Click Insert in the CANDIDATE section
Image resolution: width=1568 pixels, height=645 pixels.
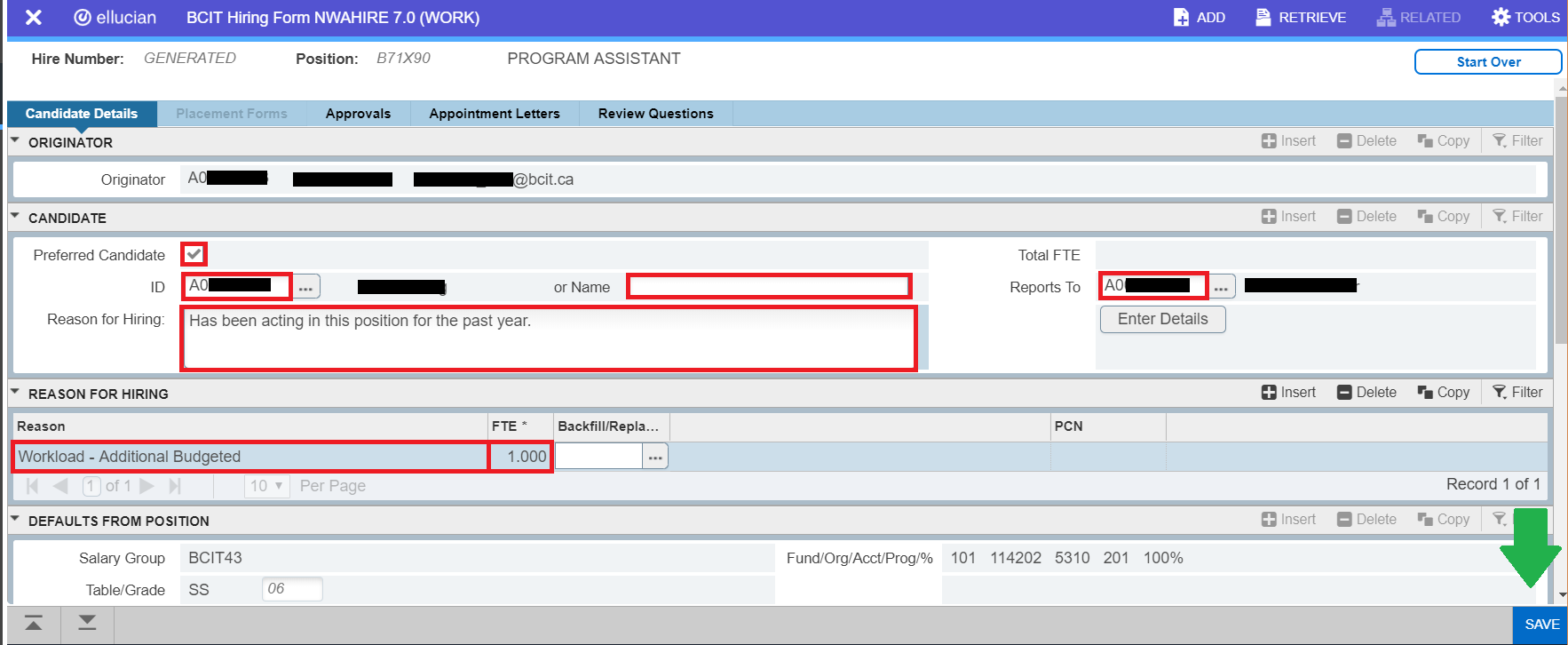pos(1288,216)
